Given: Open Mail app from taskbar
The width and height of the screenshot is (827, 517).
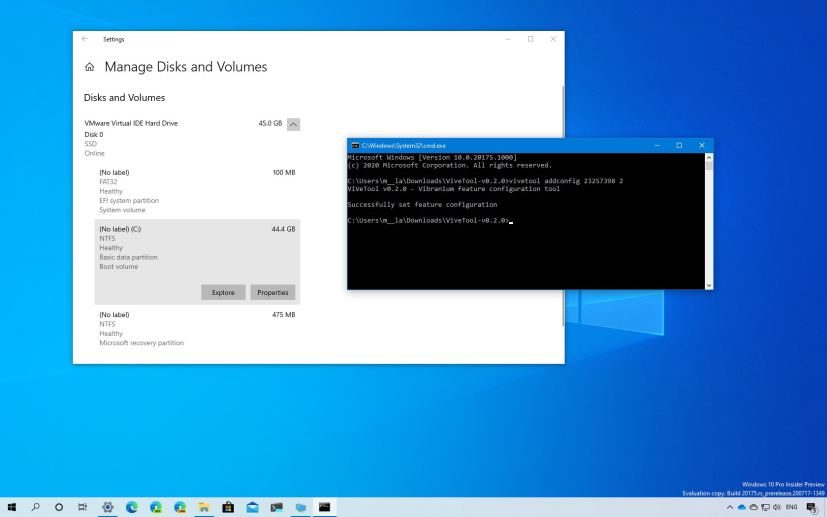Looking at the screenshot, I should pos(252,507).
